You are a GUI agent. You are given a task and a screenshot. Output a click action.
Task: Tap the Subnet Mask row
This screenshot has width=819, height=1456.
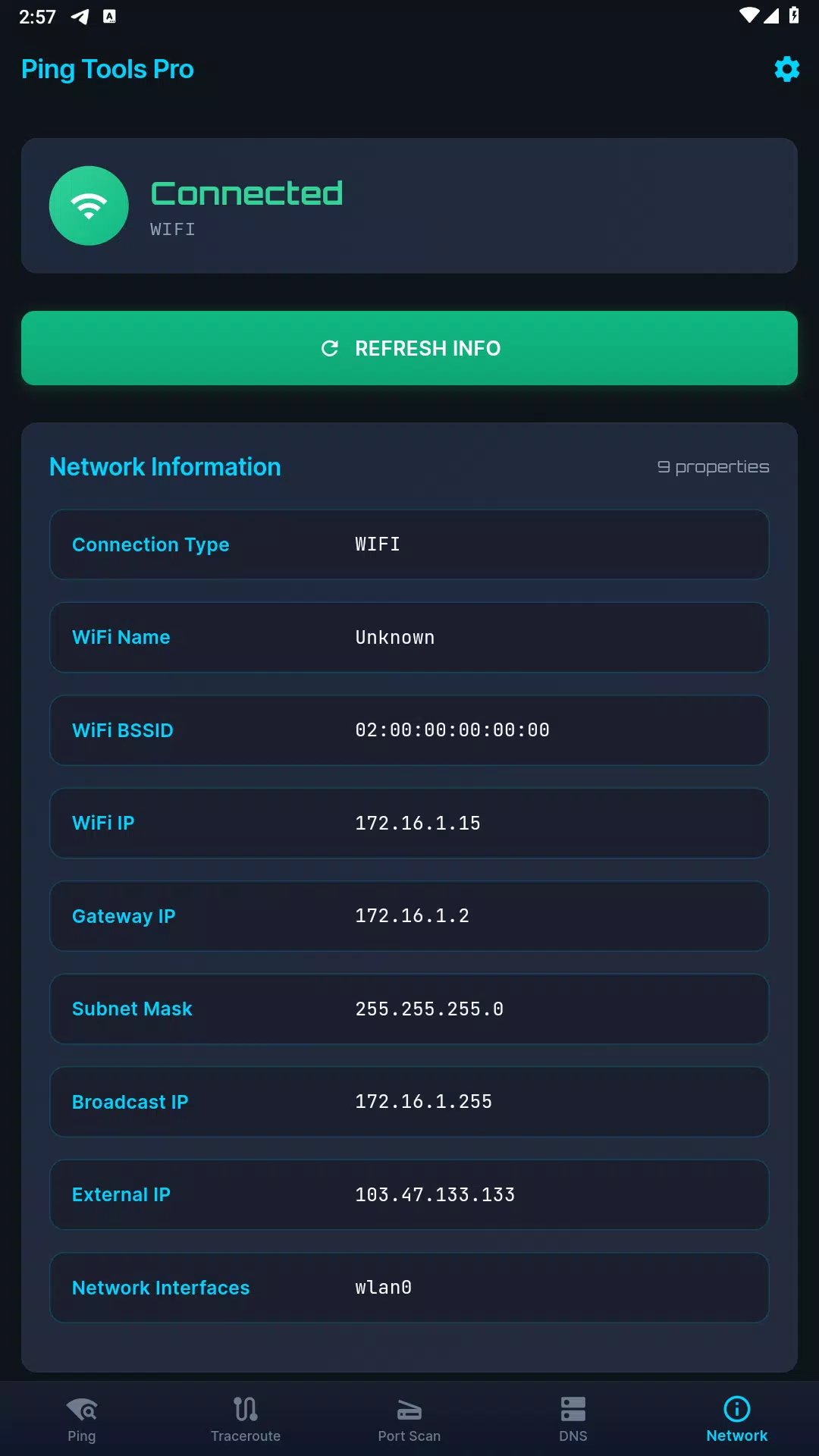pyautogui.click(x=409, y=1009)
